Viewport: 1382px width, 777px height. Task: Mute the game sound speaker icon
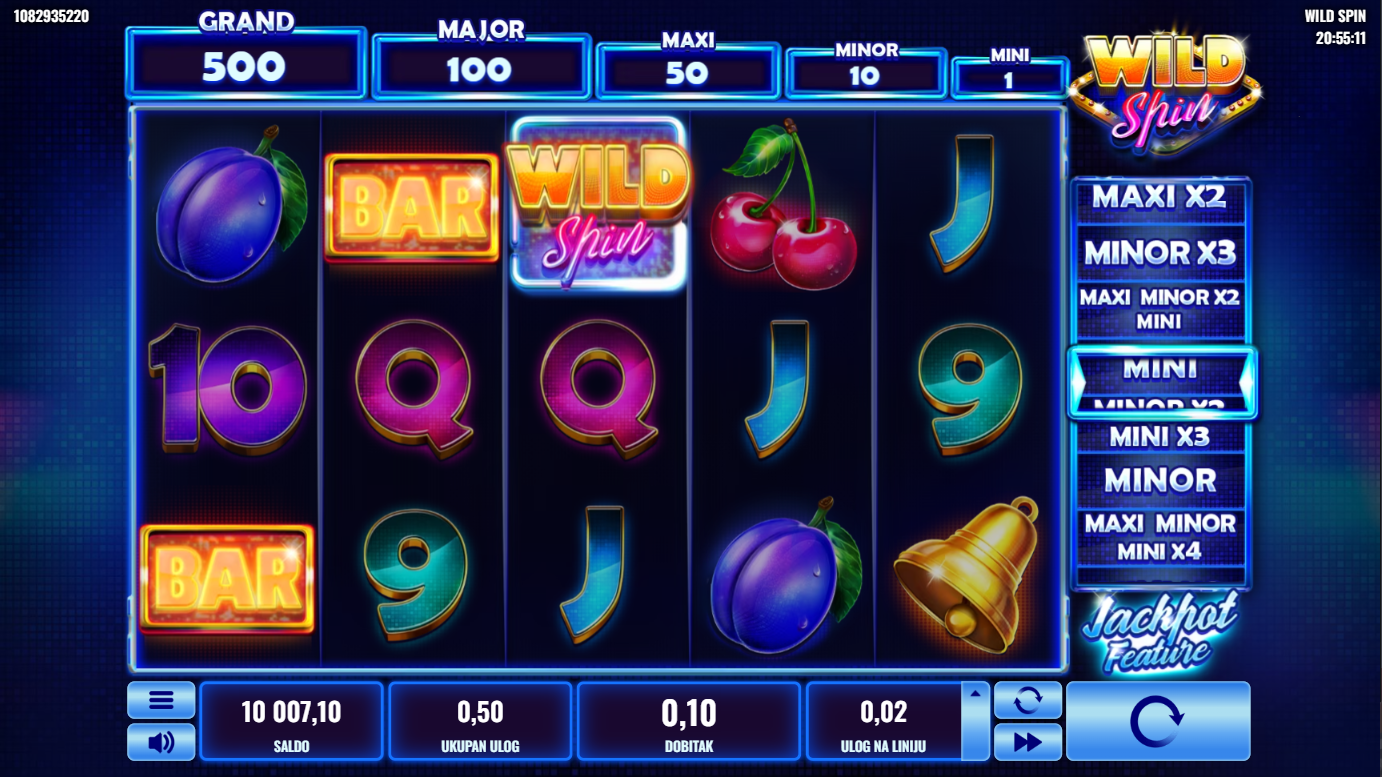[161, 742]
